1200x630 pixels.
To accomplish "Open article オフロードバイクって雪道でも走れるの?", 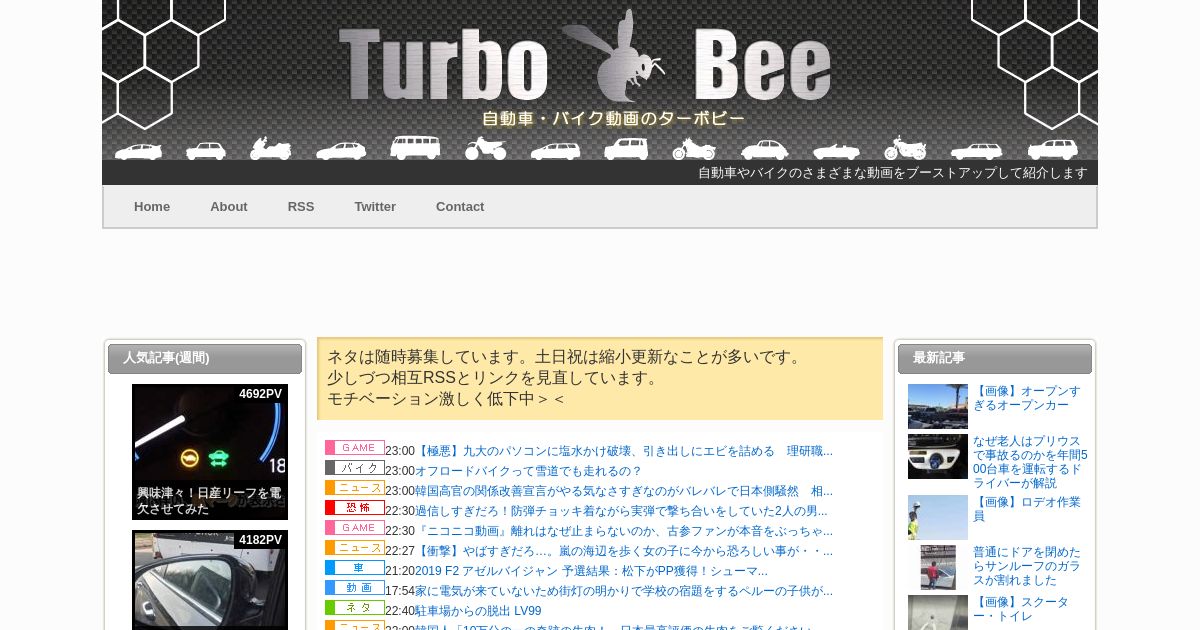I will [x=528, y=471].
